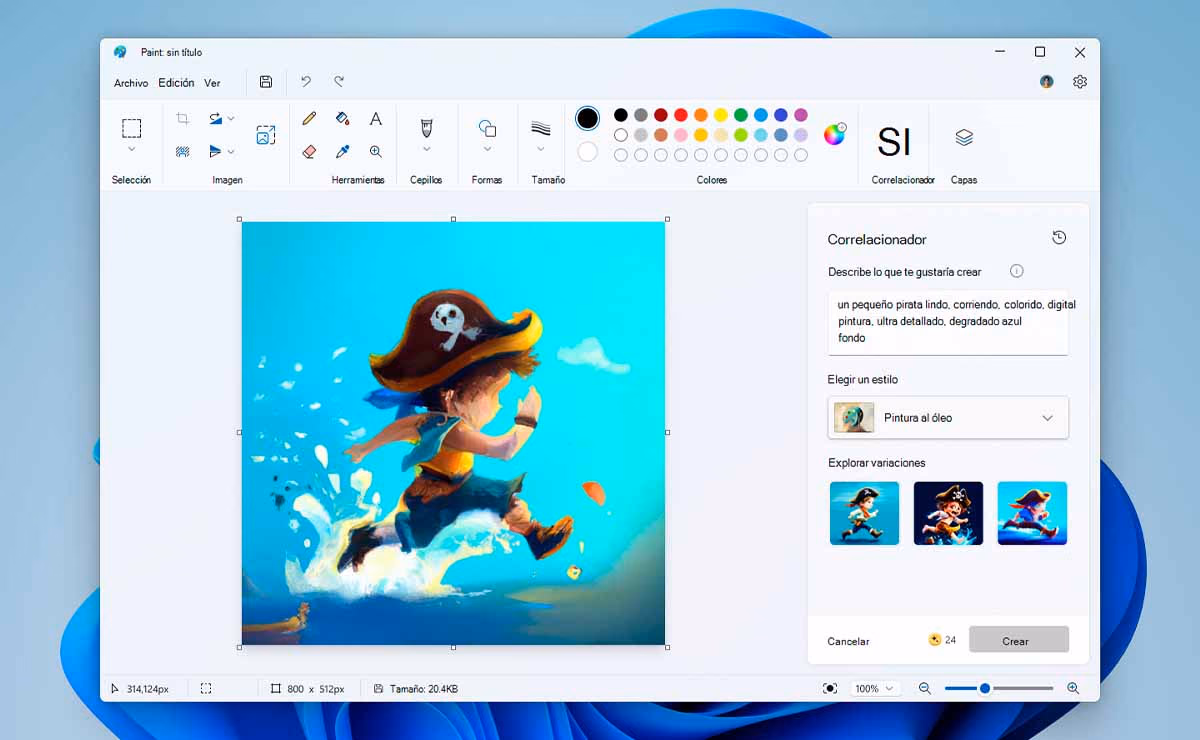Image resolution: width=1200 pixels, height=740 pixels.
Task: Activate the black Color 1 selector
Action: tap(588, 118)
